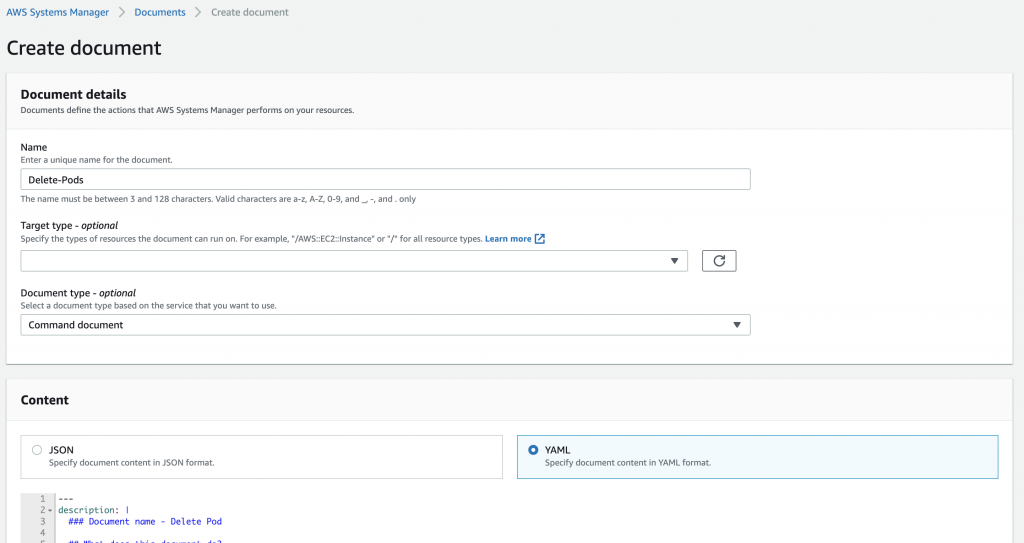The height and width of the screenshot is (543, 1024).
Task: Open the Learn more link
Action: [508, 239]
